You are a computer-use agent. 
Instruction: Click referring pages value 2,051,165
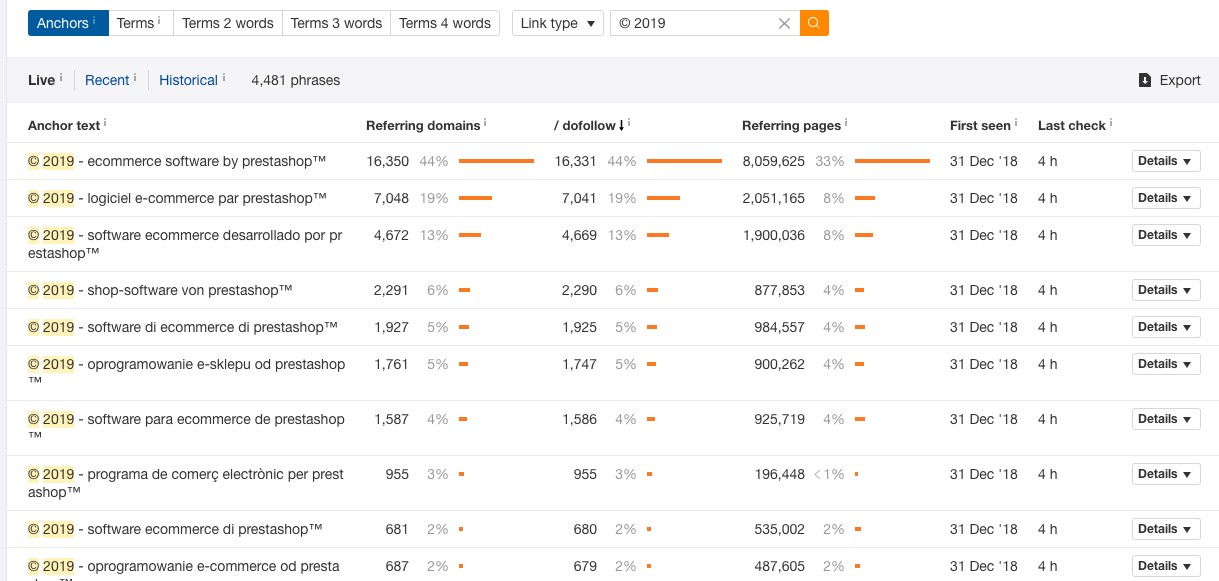[x=774, y=198]
